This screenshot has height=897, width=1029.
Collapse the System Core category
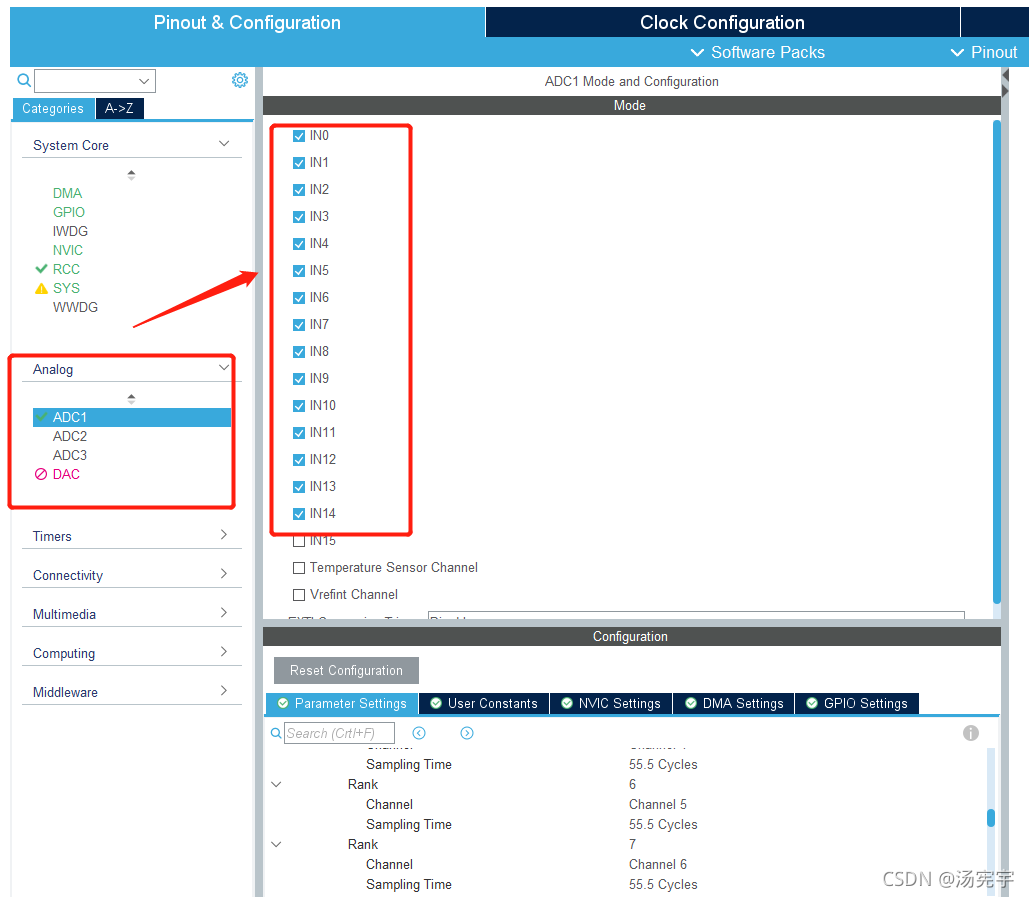[x=224, y=144]
